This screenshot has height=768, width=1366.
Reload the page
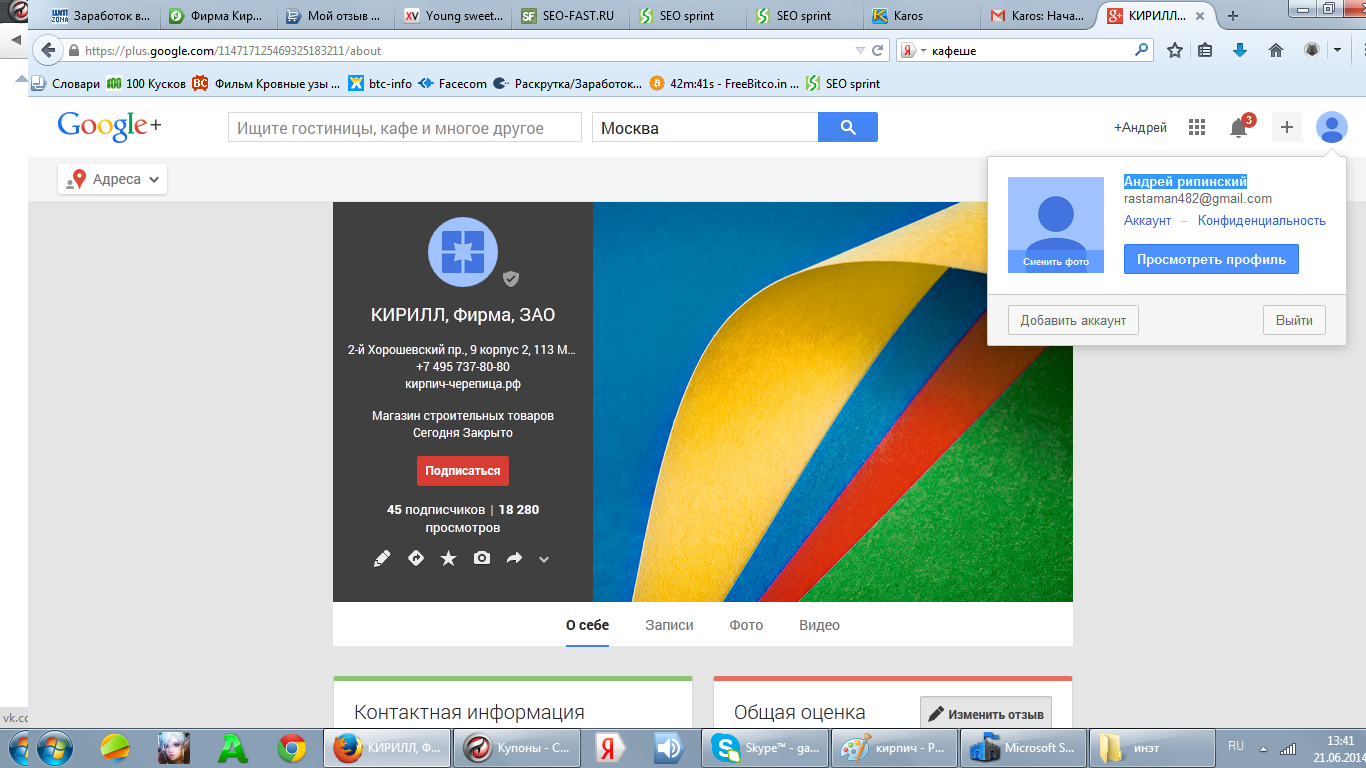(878, 50)
